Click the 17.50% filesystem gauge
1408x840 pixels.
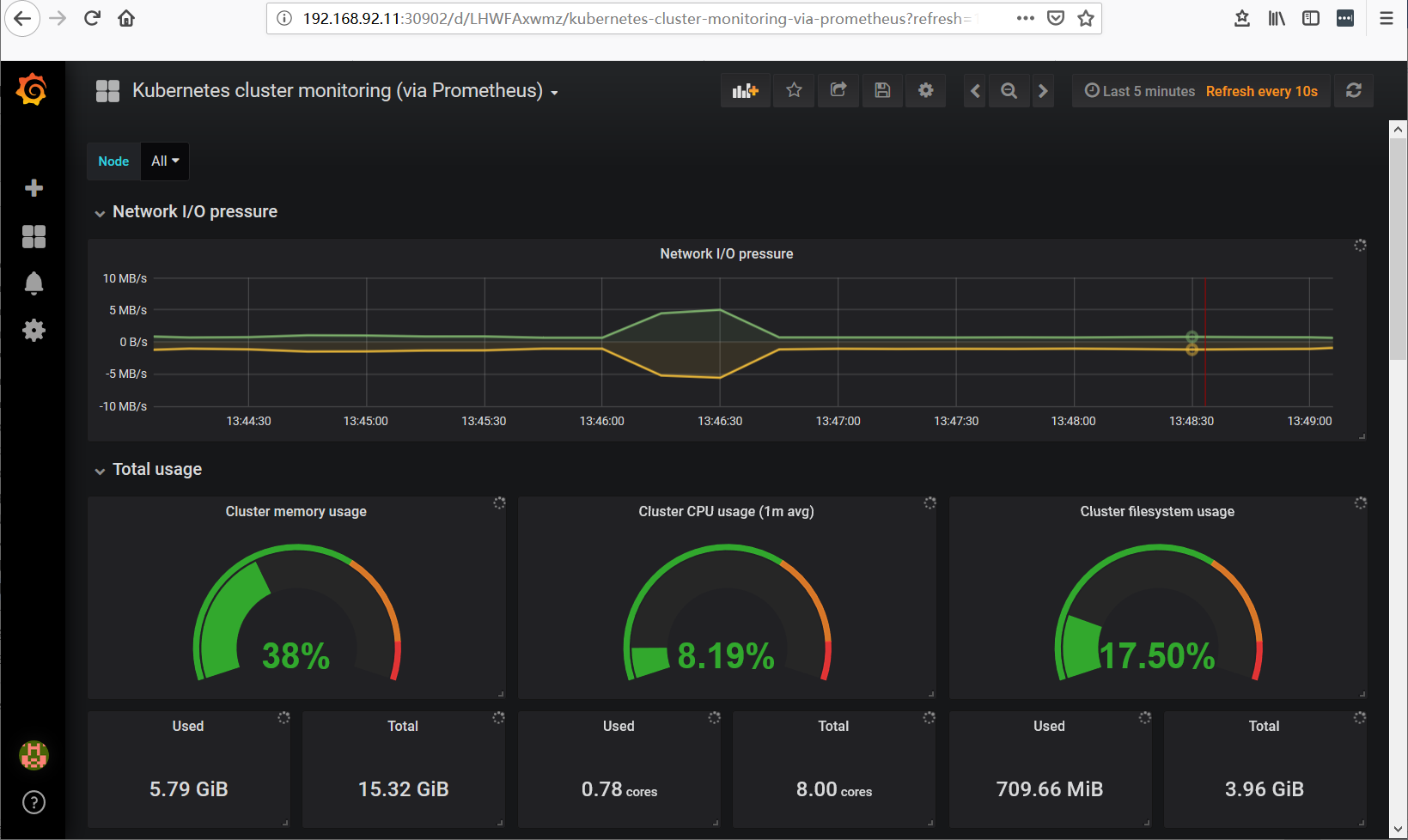click(1158, 613)
